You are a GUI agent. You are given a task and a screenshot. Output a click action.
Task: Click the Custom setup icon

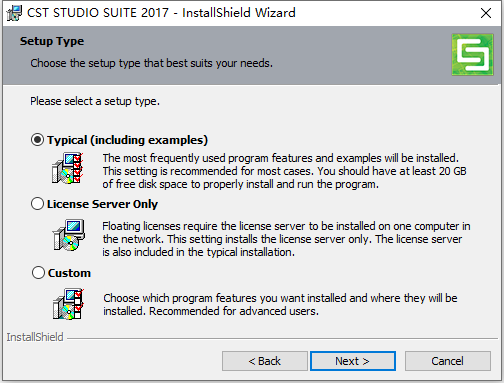[x=68, y=303]
